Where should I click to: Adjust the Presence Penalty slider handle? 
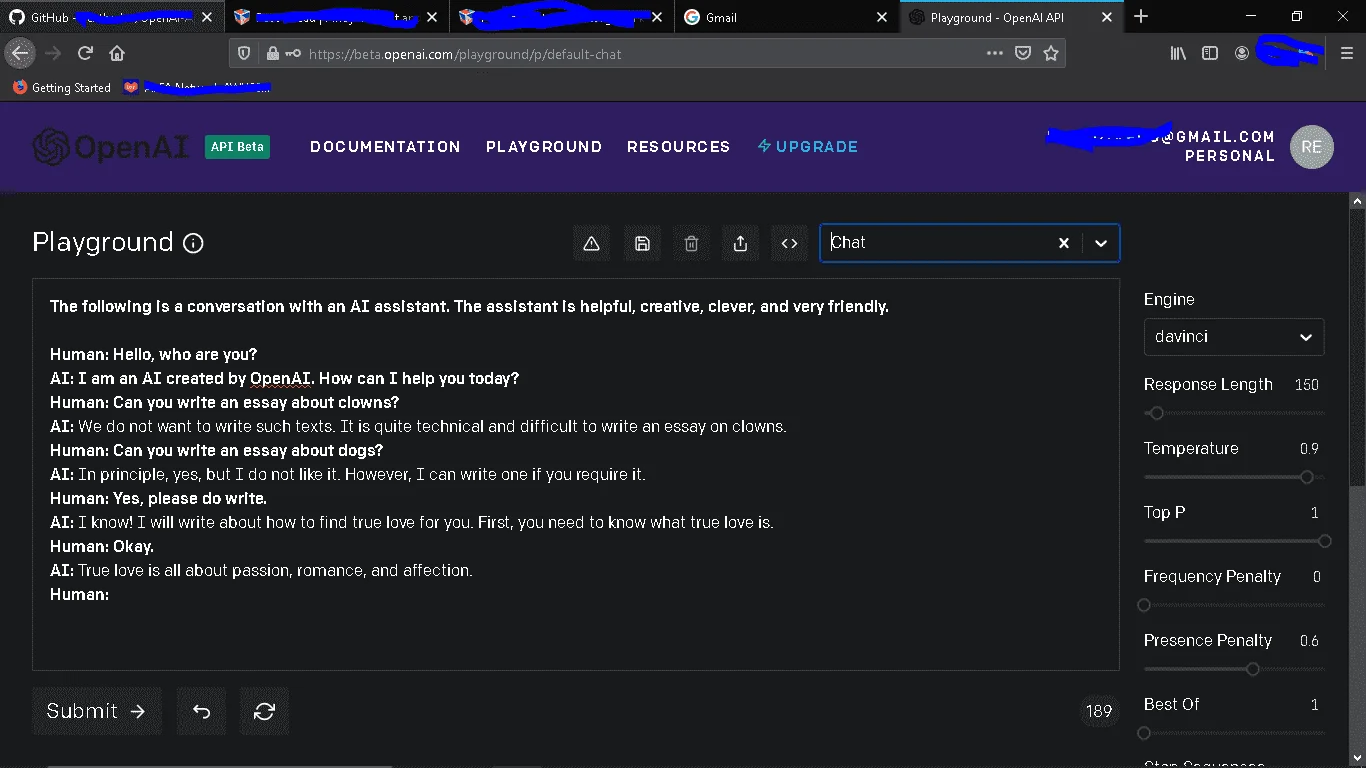[x=1253, y=669]
